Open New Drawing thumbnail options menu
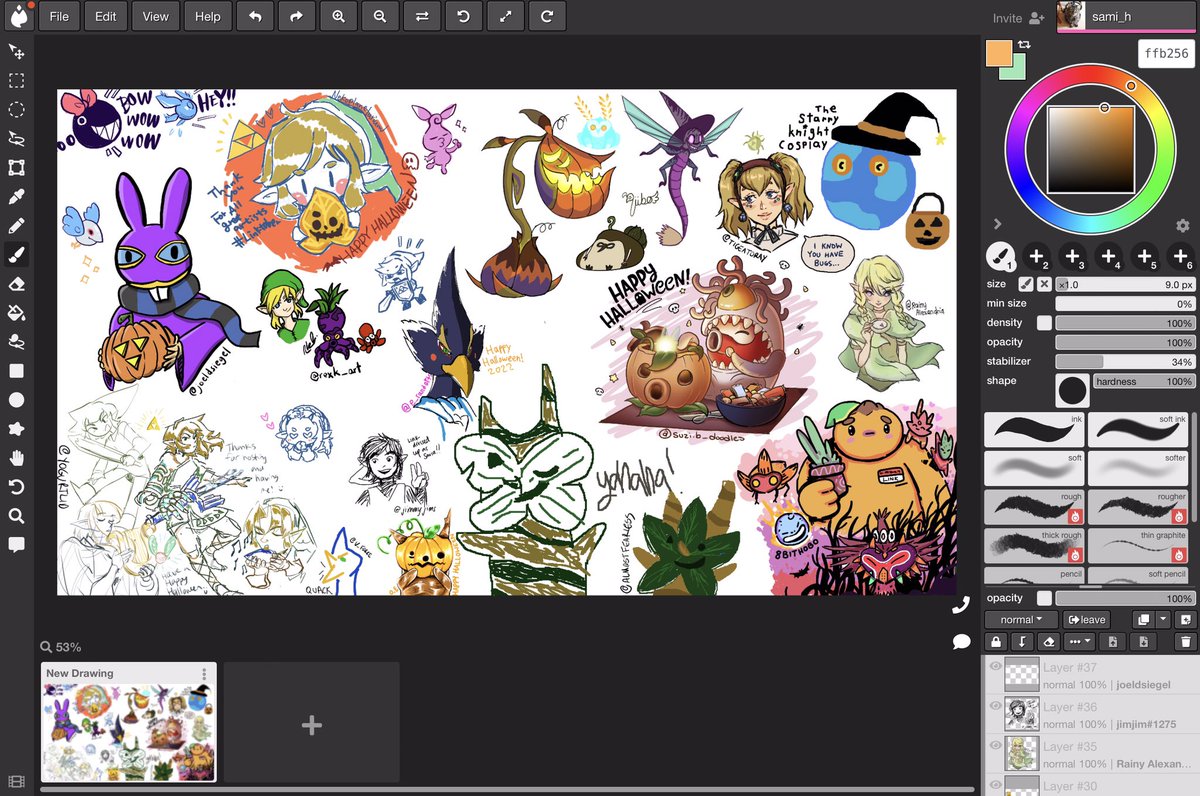This screenshot has height=796, width=1200. coord(204,673)
